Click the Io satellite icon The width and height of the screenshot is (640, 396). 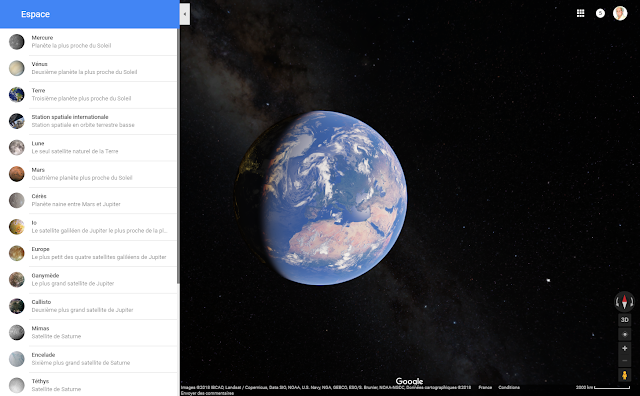pyautogui.click(x=17, y=227)
